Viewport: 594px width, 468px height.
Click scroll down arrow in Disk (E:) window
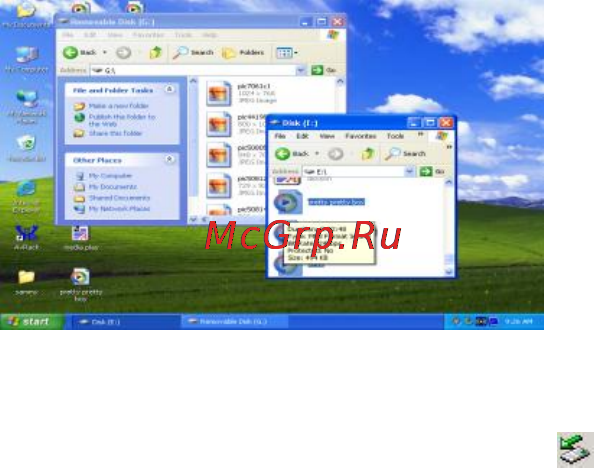(449, 272)
